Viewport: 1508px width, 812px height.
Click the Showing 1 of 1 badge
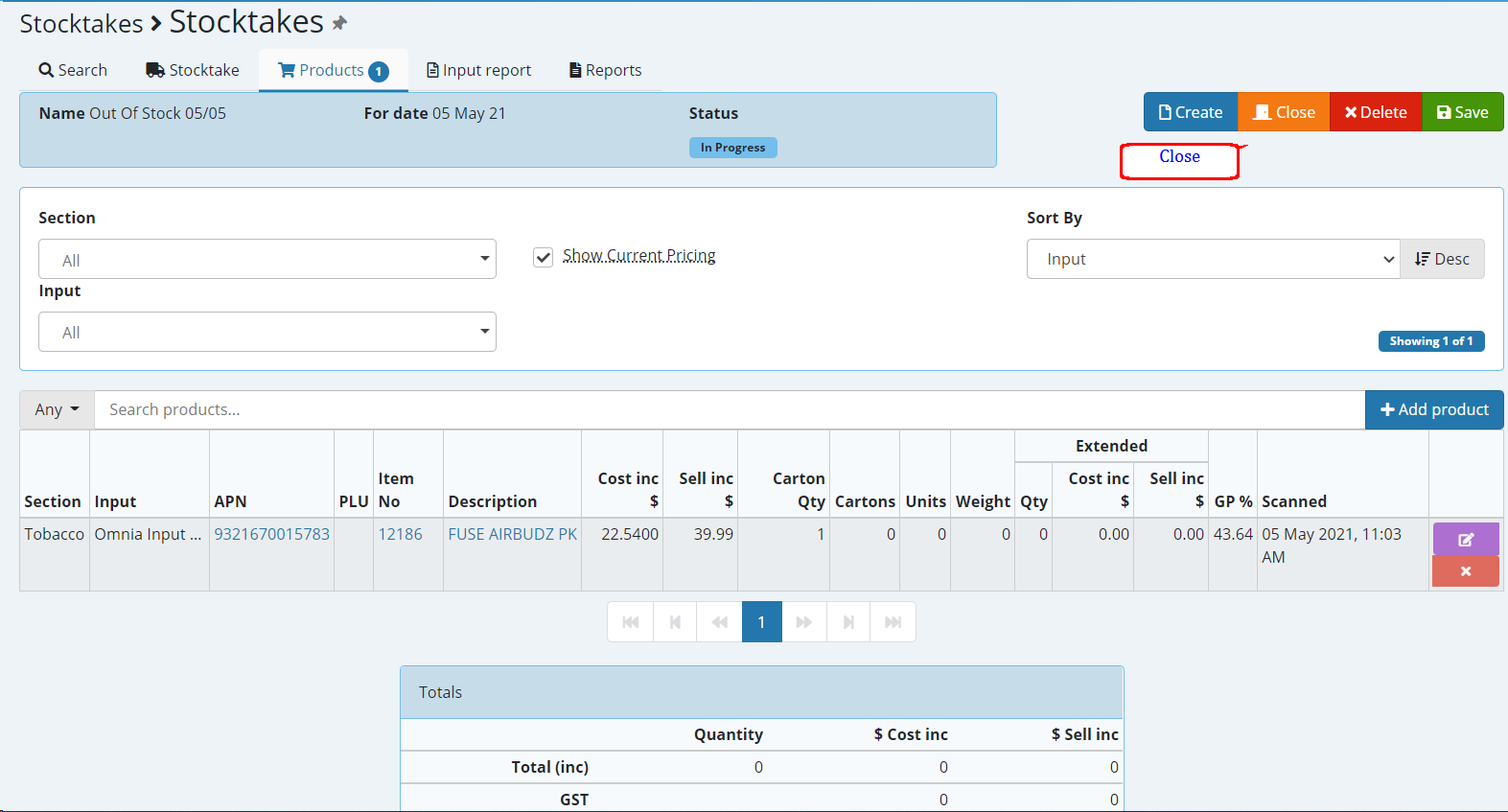click(x=1431, y=341)
